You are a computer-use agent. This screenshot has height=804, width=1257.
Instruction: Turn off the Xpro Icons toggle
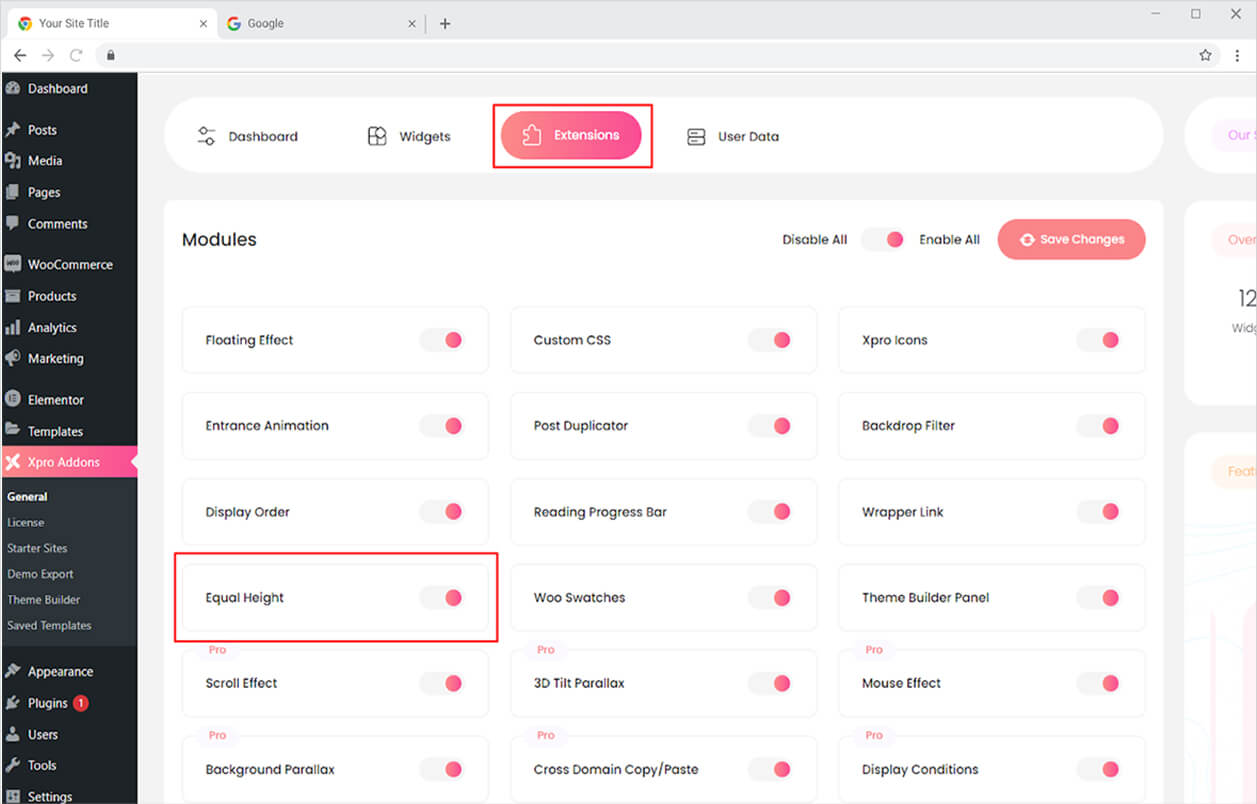[x=1098, y=340]
